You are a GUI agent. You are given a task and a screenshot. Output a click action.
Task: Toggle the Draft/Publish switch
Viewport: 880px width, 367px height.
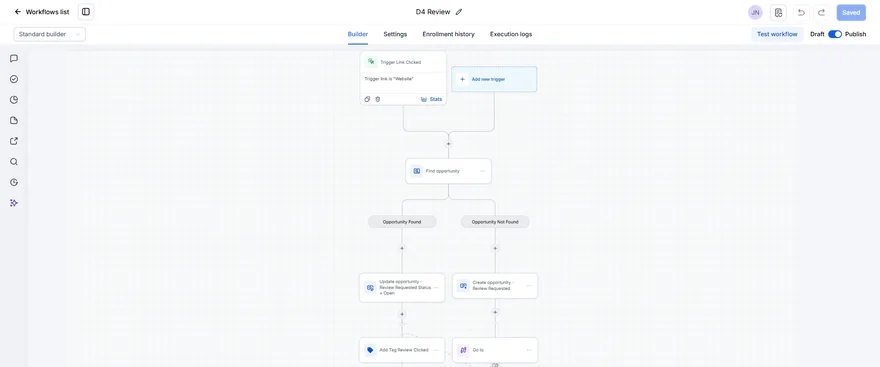tap(835, 34)
